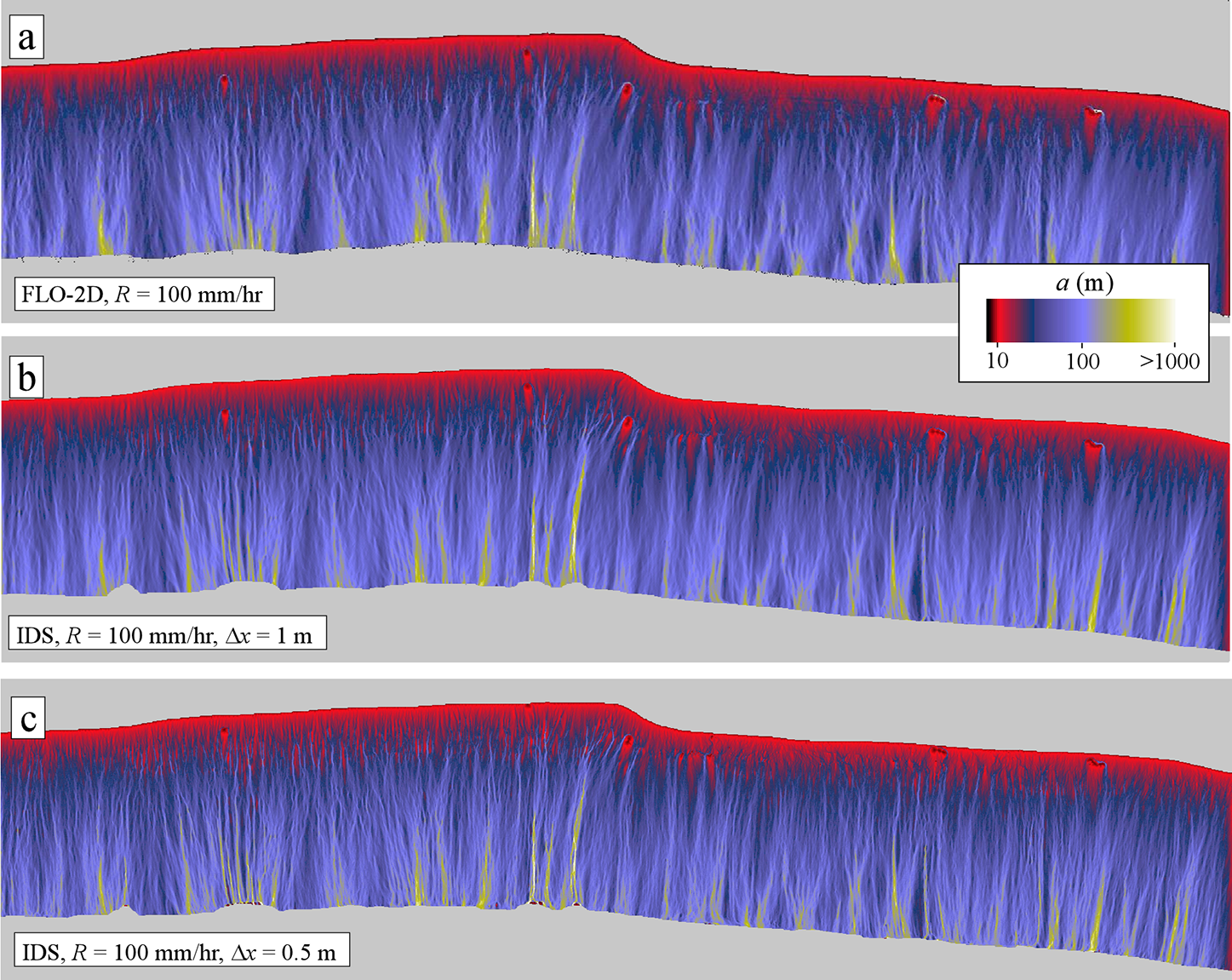The image size is (1232, 980).
Task: Click the legend title "a (m)"
Action: pyautogui.click(x=1084, y=283)
